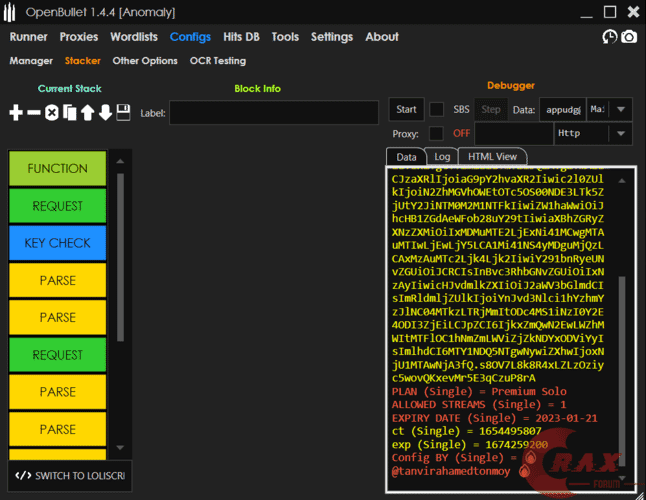Select the blue KEY CHECK block
The width and height of the screenshot is (646, 500).
57,243
